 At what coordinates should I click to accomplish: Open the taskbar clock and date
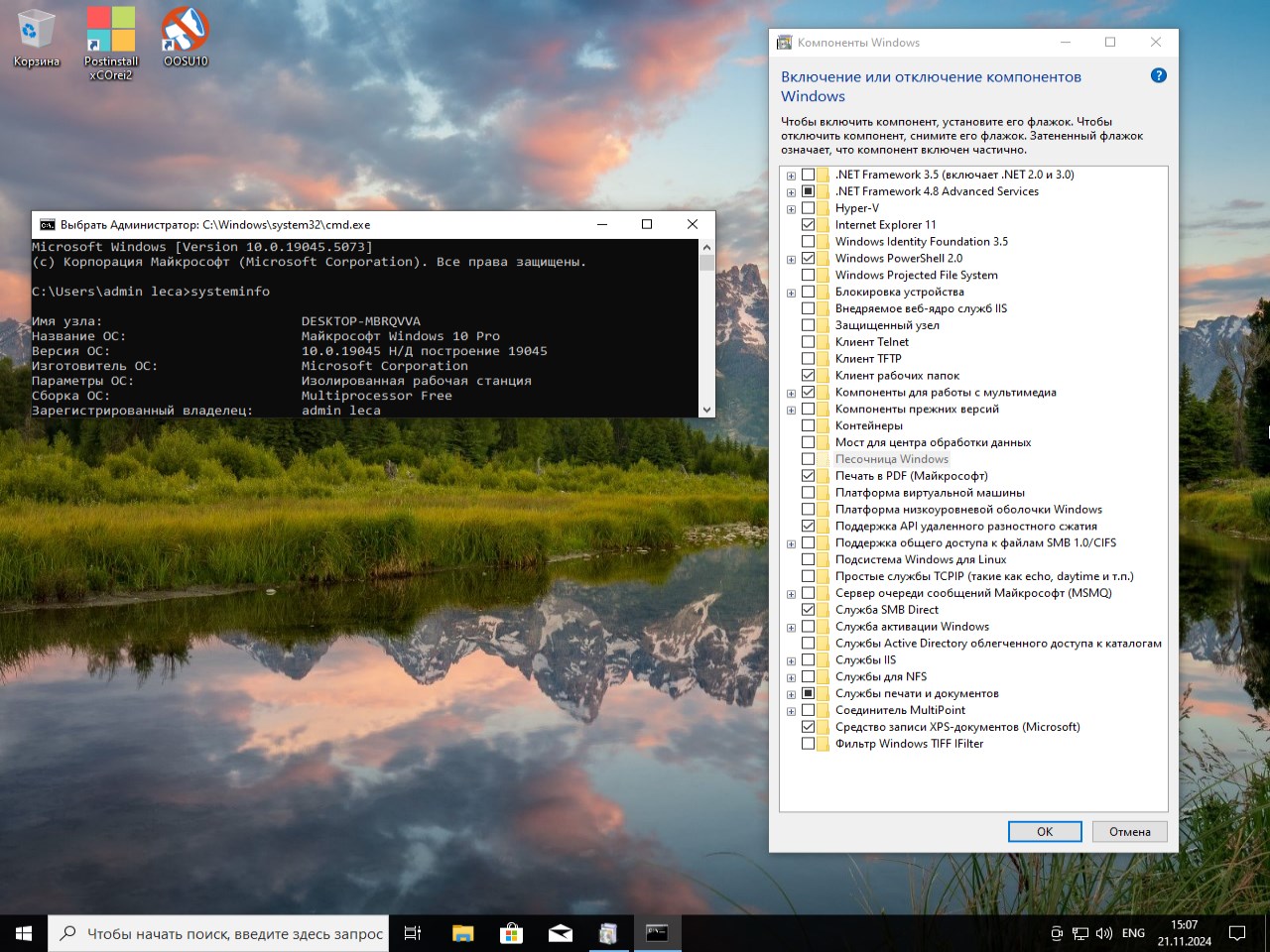tap(1184, 933)
